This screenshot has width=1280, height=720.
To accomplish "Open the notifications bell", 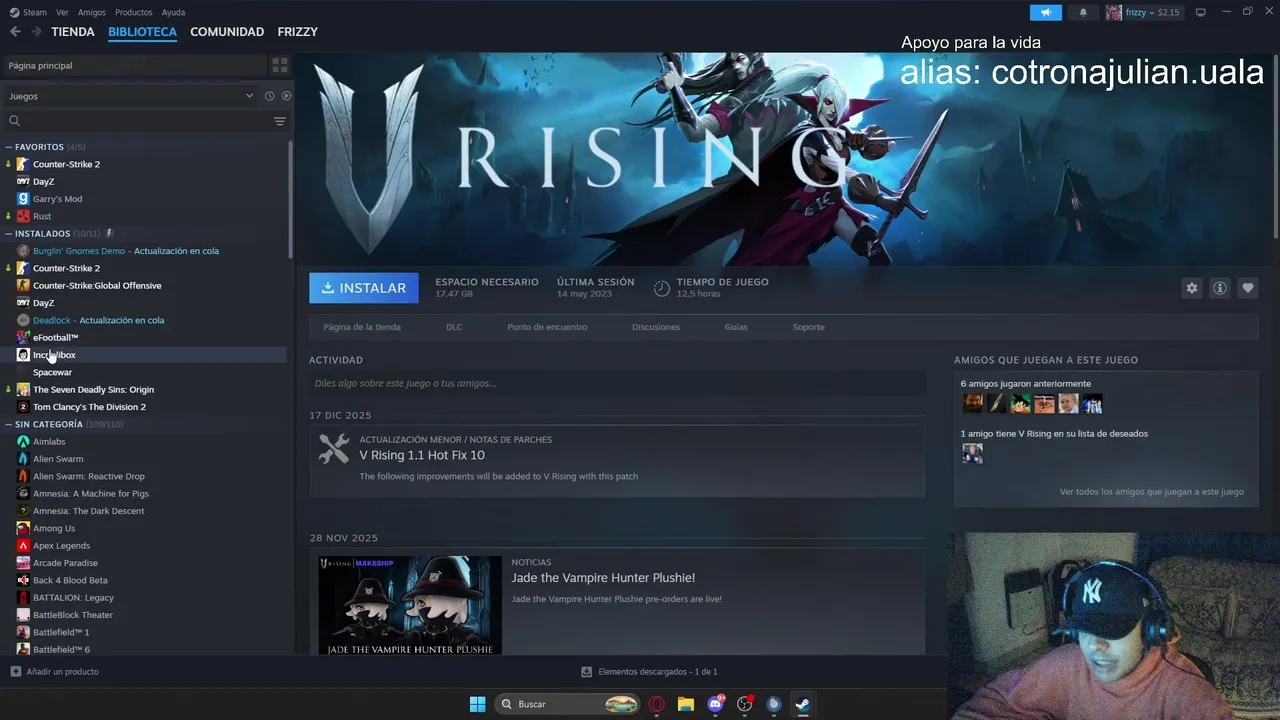I will pyautogui.click(x=1083, y=12).
